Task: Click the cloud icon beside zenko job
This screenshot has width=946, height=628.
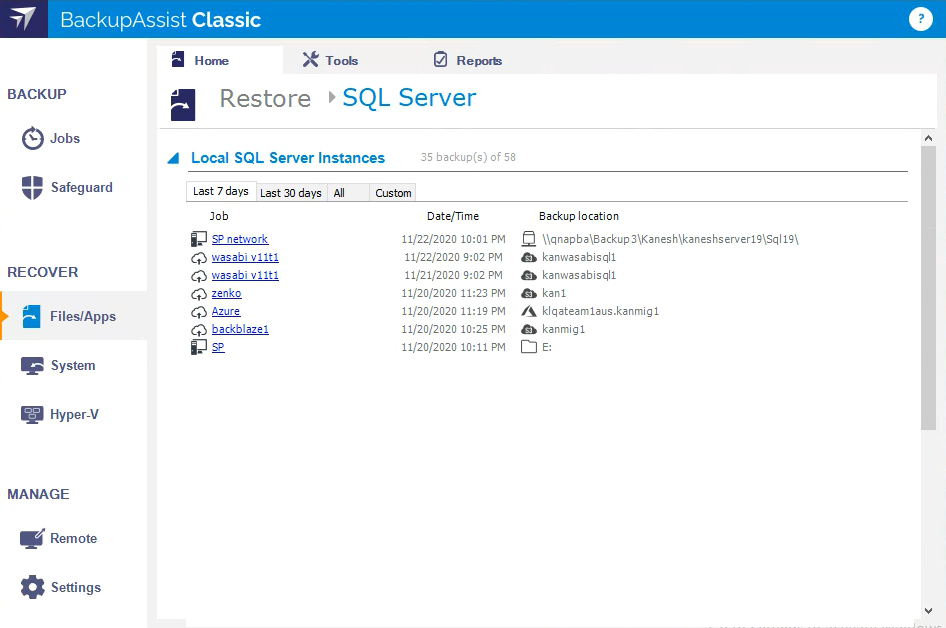Action: 198,294
